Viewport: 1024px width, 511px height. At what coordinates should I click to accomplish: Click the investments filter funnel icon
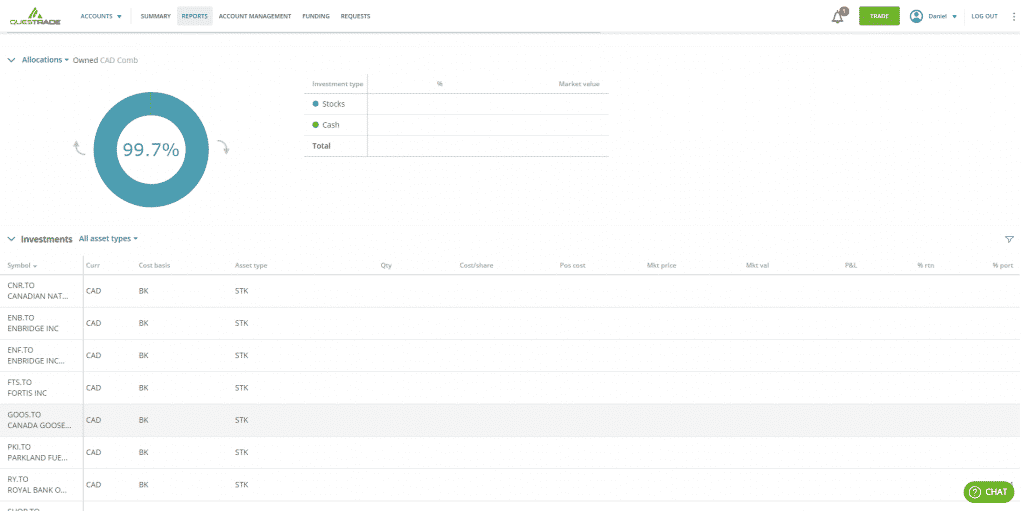[1009, 239]
